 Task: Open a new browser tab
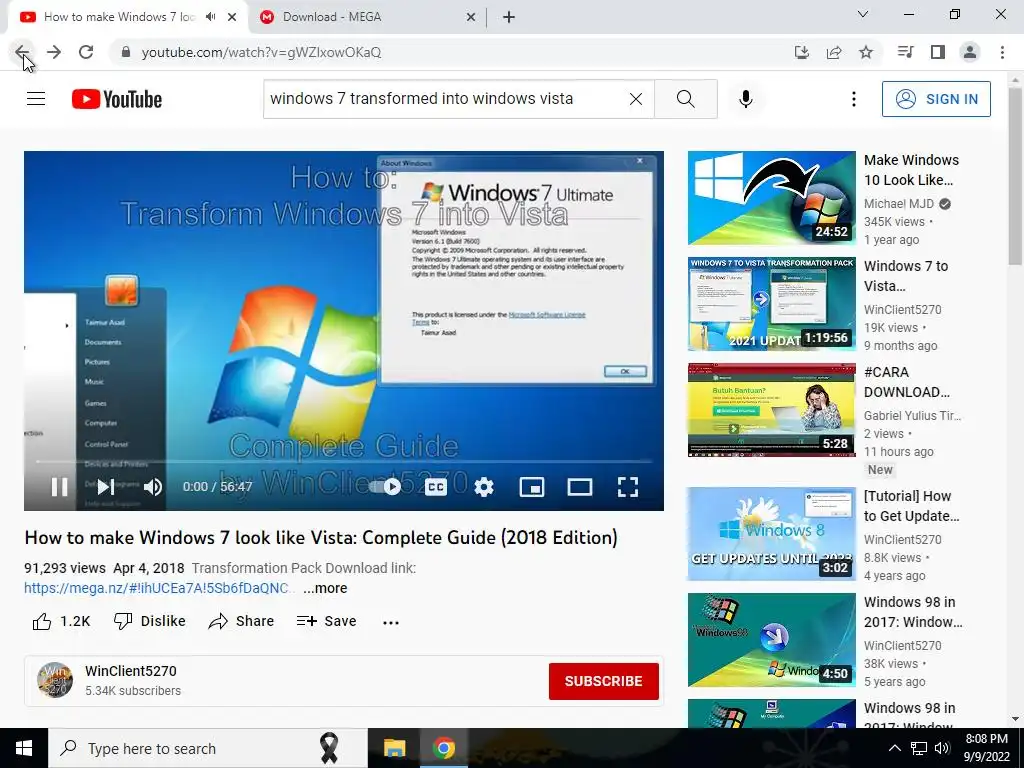(x=509, y=18)
